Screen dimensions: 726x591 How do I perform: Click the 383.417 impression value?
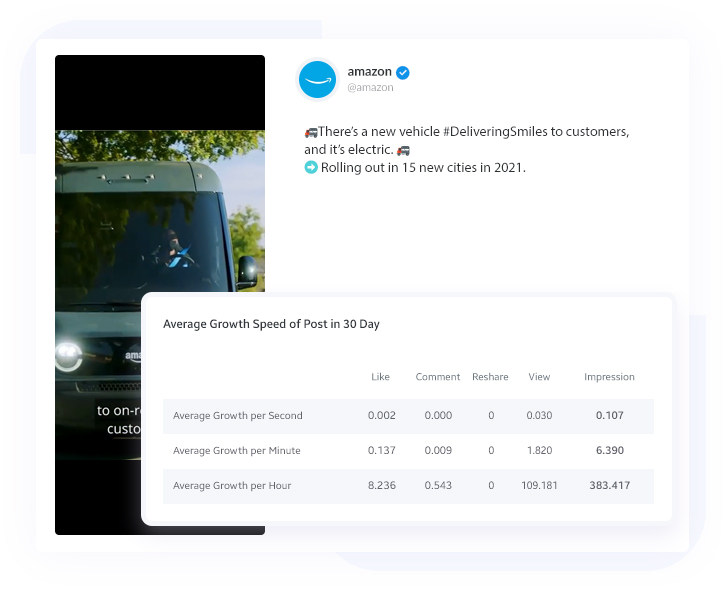click(609, 485)
